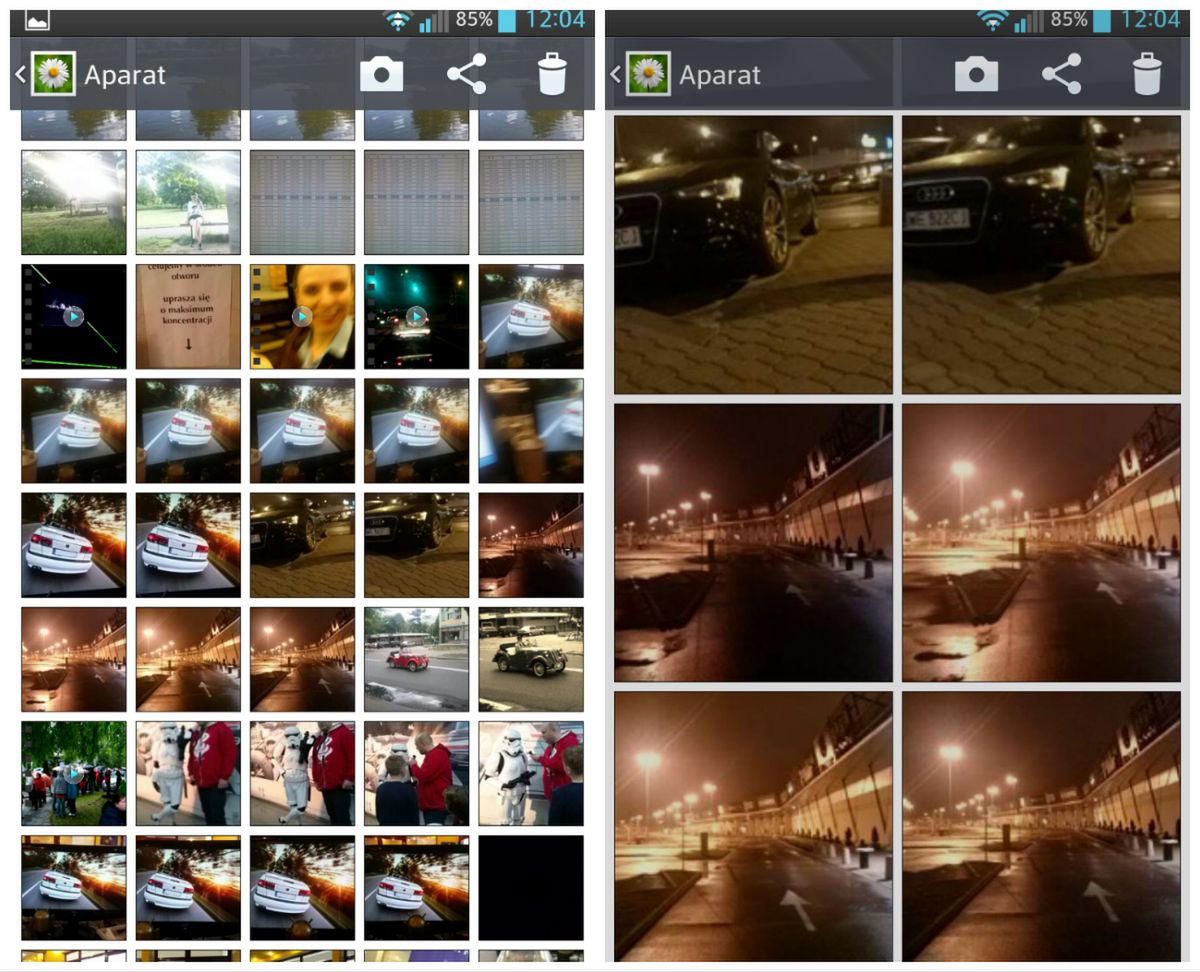Tap Wi-Fi icon in left screen status bar
The image size is (1200, 972).
(x=398, y=20)
